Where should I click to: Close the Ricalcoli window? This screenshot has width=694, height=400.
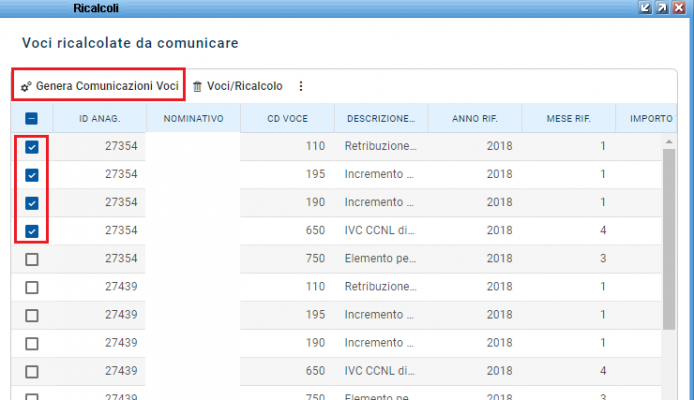(679, 8)
